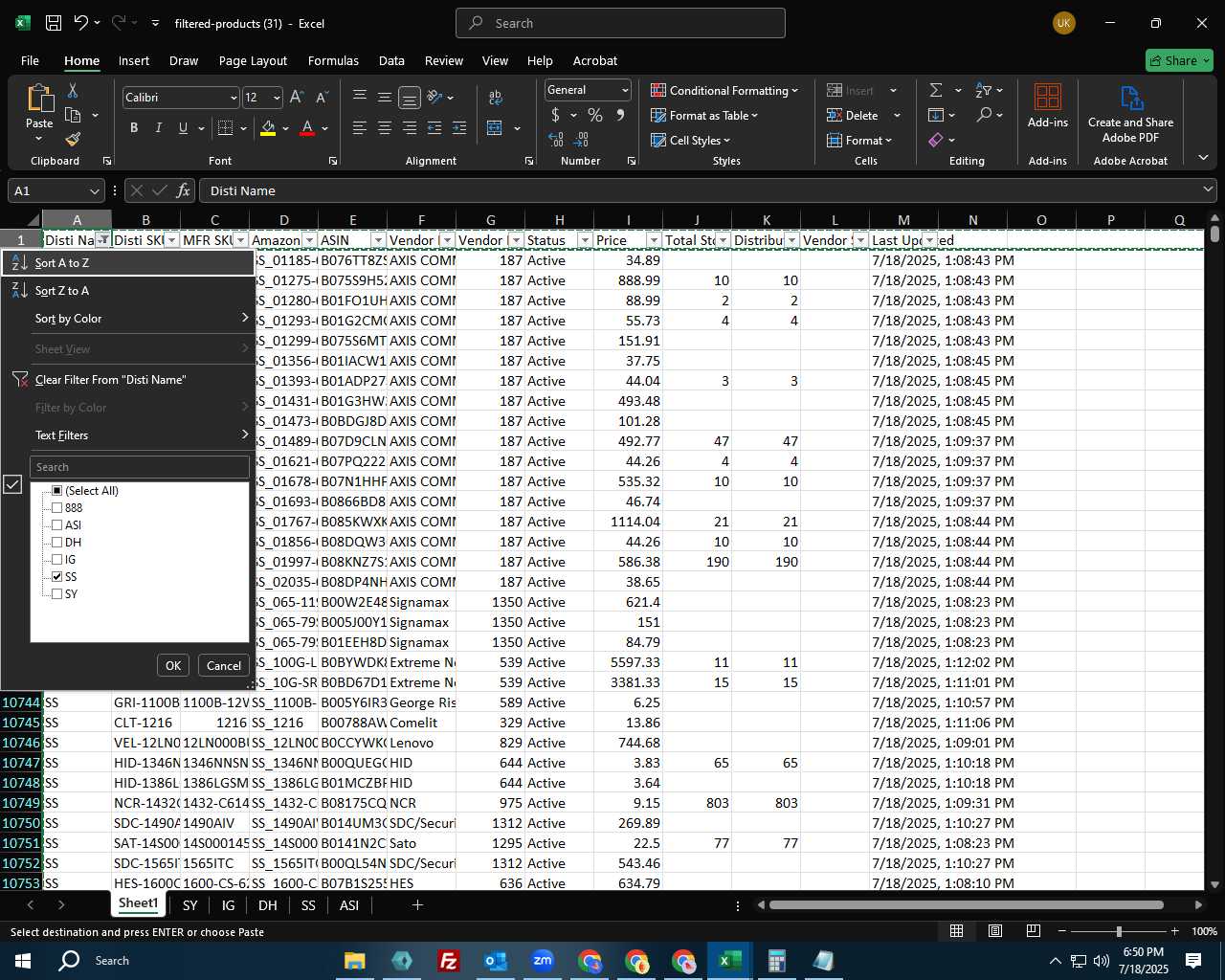1225x980 pixels.
Task: Click the Wrap Text icon
Action: coord(495,97)
